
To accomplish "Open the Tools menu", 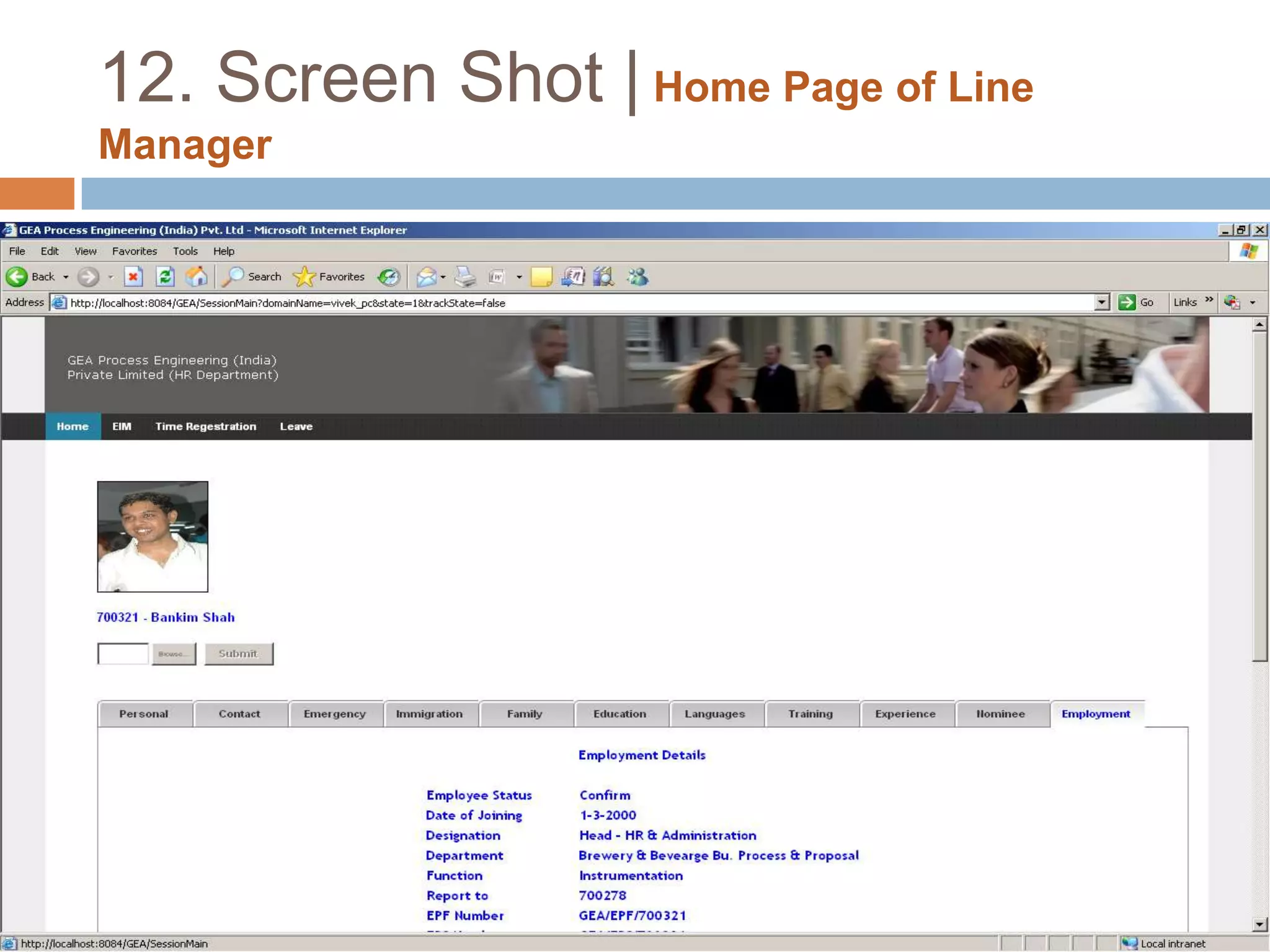I will (185, 251).
